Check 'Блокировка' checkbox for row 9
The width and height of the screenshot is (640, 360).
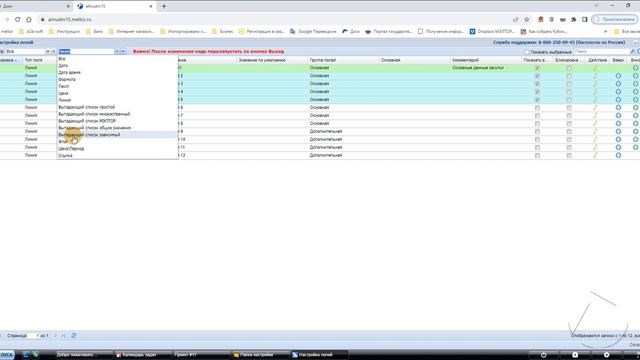pos(569,131)
